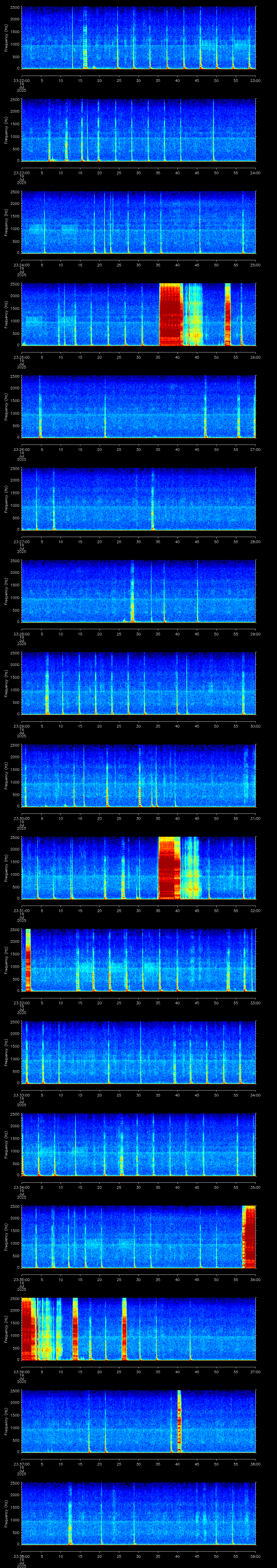This screenshot has width=277, height=1568.
Task: Click the '23:35:00' start time label
Action: (x=21, y=1279)
